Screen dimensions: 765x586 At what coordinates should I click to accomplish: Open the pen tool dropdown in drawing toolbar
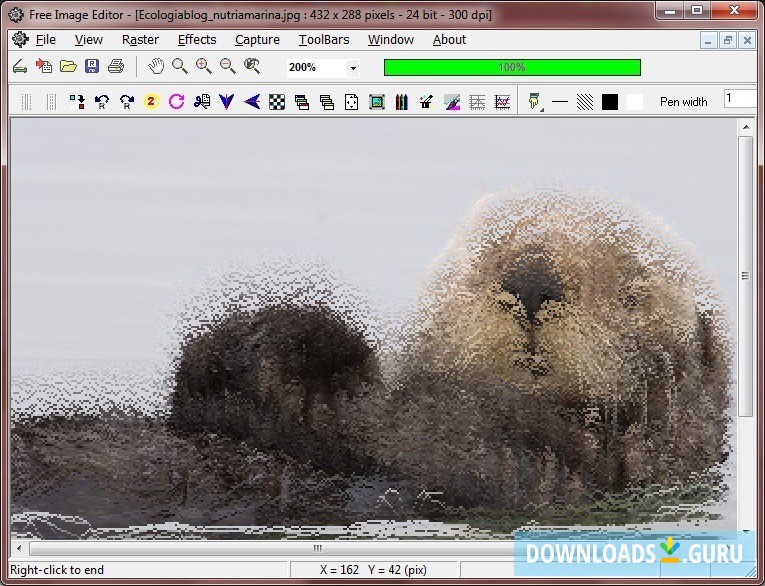536,101
